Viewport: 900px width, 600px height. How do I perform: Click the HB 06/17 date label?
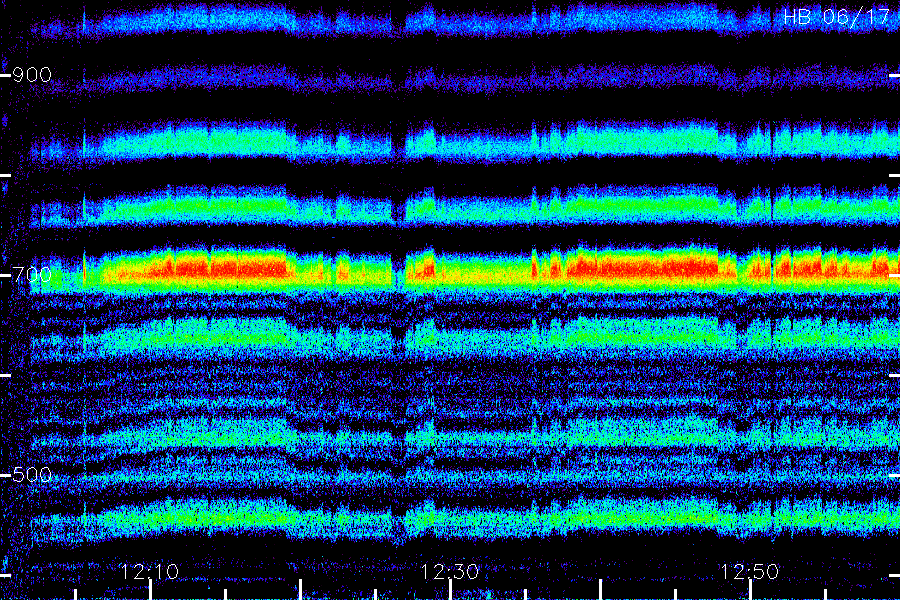pyautogui.click(x=836, y=17)
